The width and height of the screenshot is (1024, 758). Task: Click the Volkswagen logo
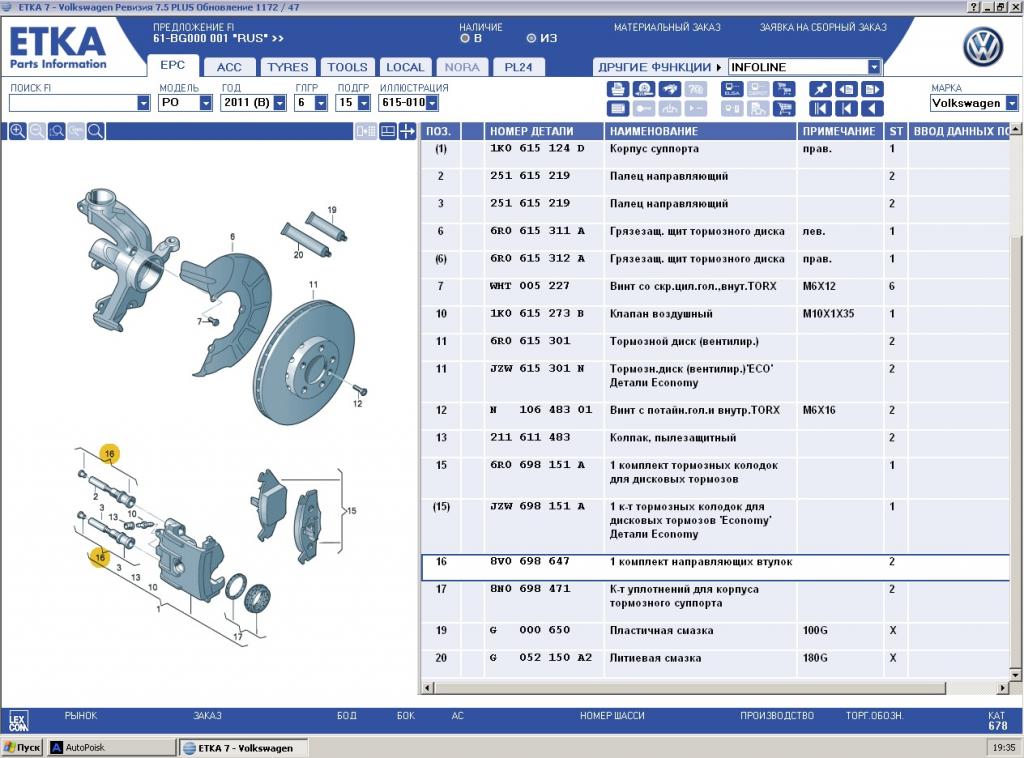click(x=983, y=47)
